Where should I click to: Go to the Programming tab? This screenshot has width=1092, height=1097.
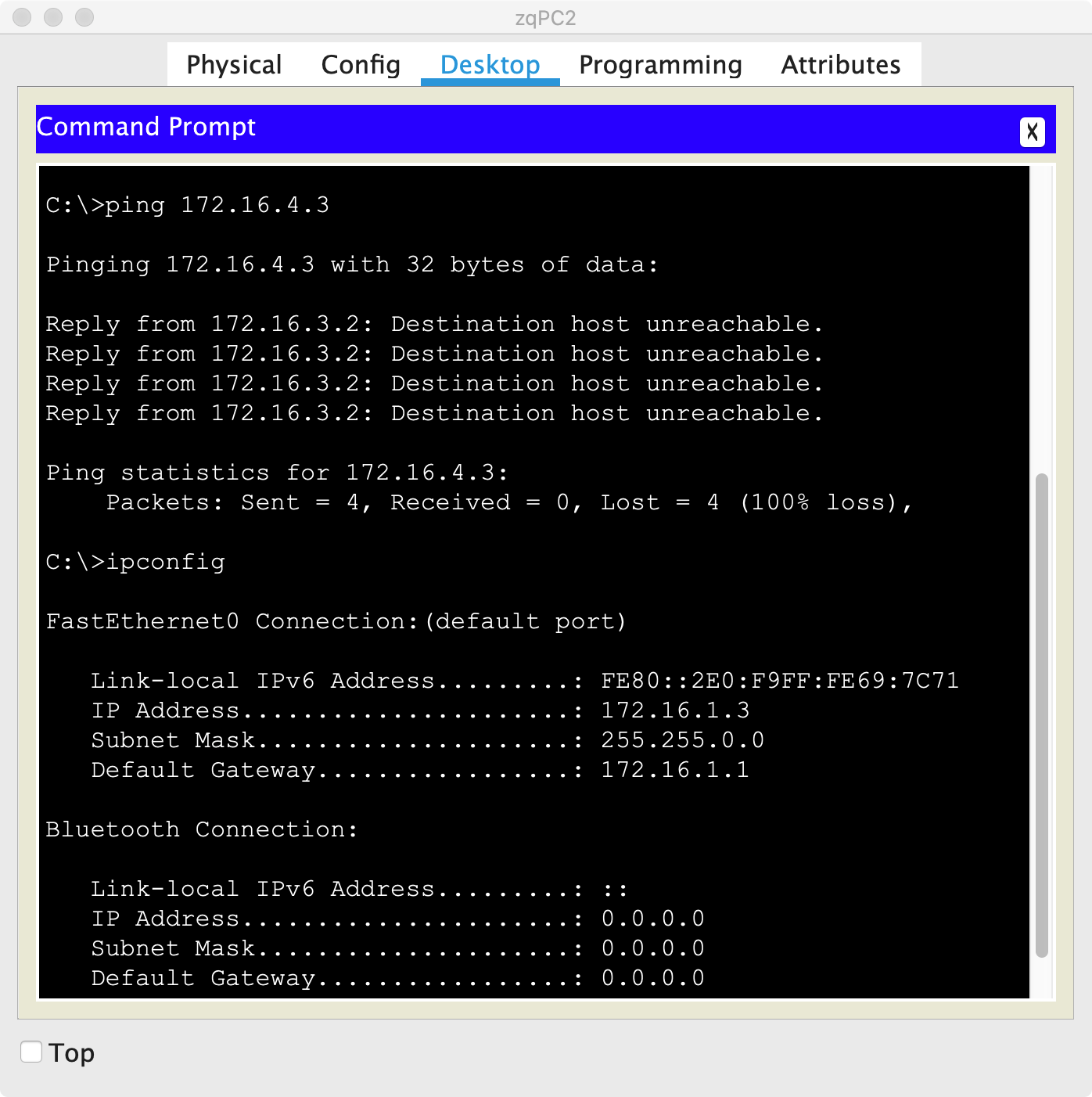pos(660,64)
